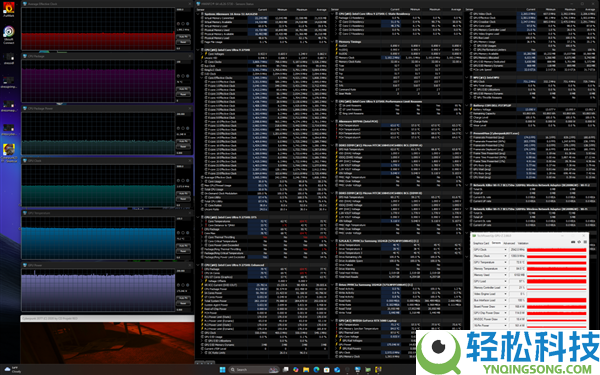Open Microsoft Store from the taskbar

(x=326, y=370)
